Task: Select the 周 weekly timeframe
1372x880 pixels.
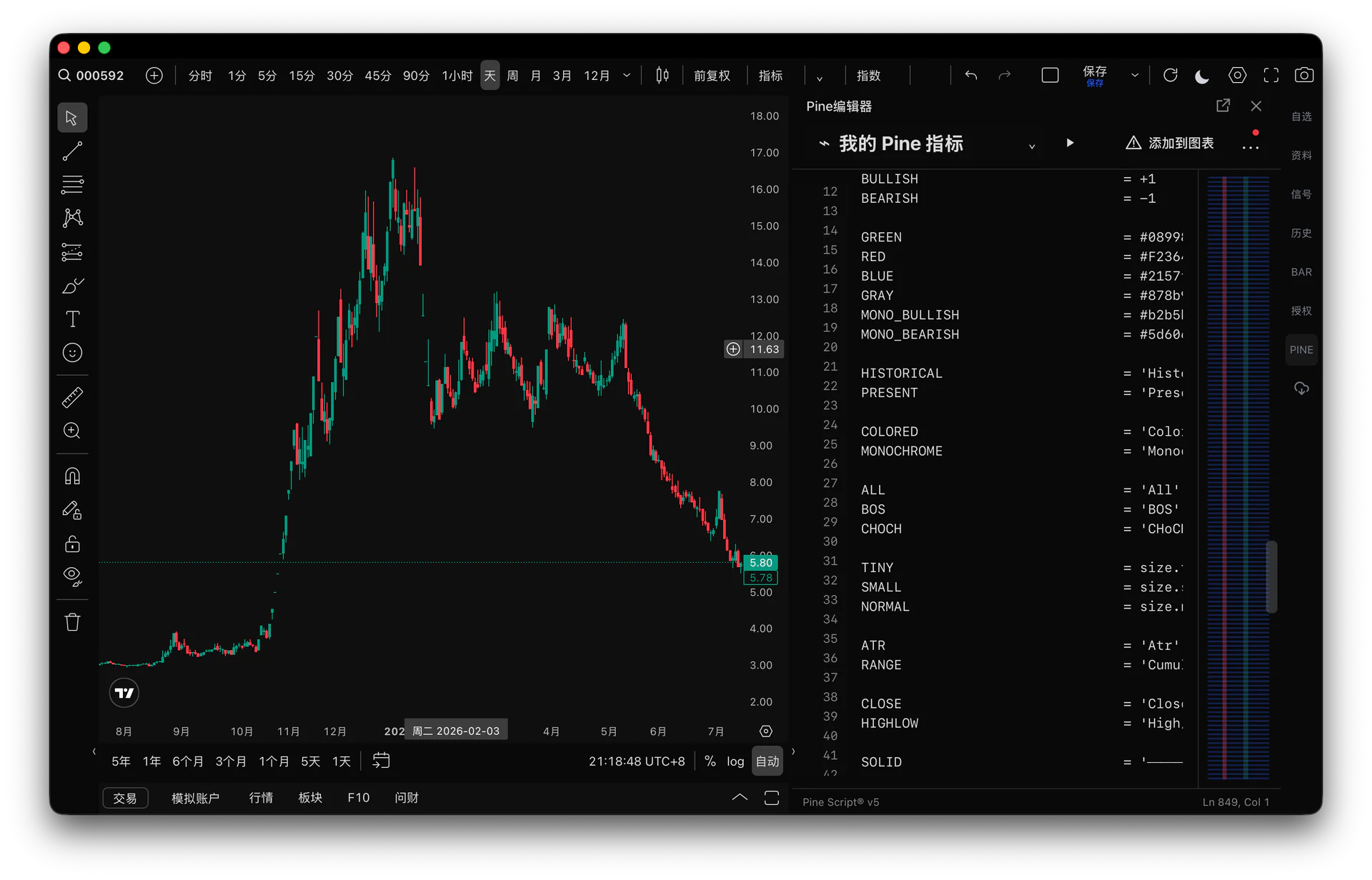Action: 512,76
